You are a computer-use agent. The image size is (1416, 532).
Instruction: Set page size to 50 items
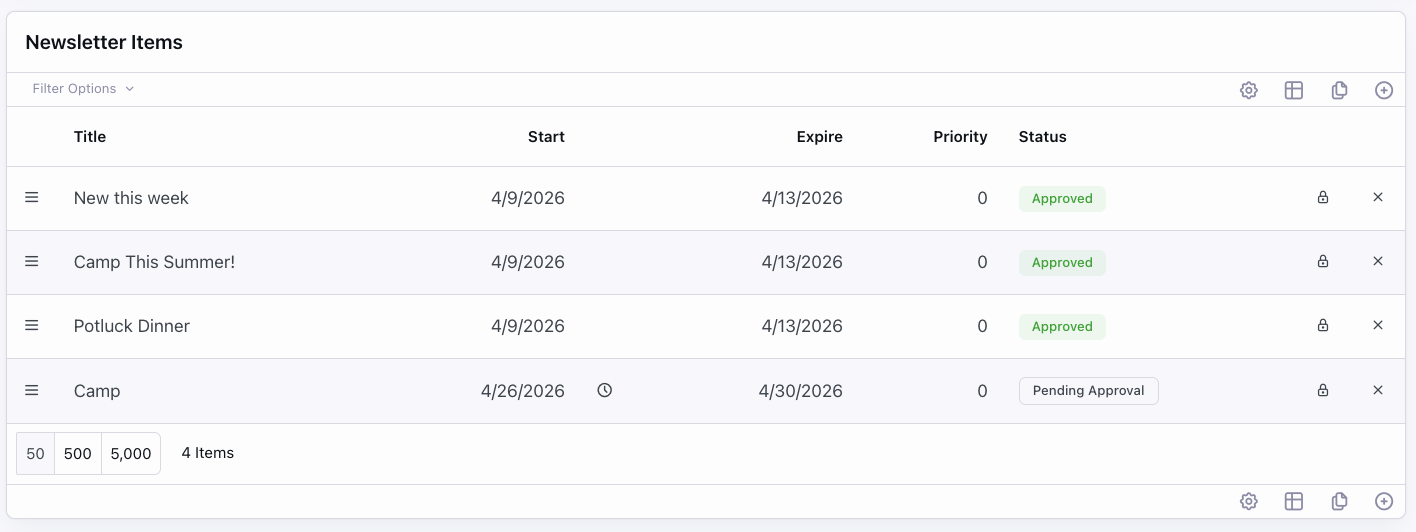(36, 454)
